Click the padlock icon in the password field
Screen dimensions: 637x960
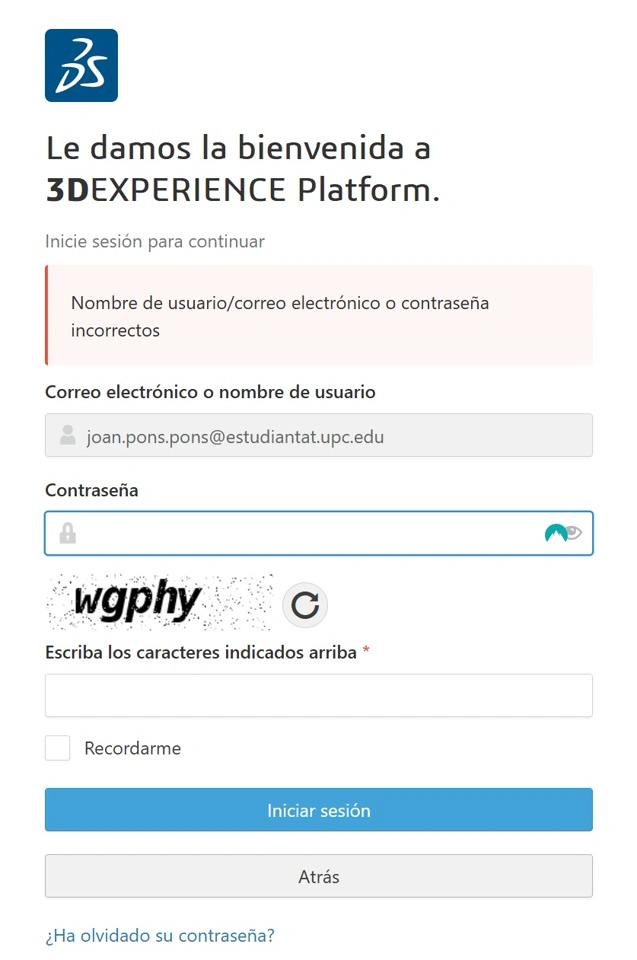(x=68, y=534)
